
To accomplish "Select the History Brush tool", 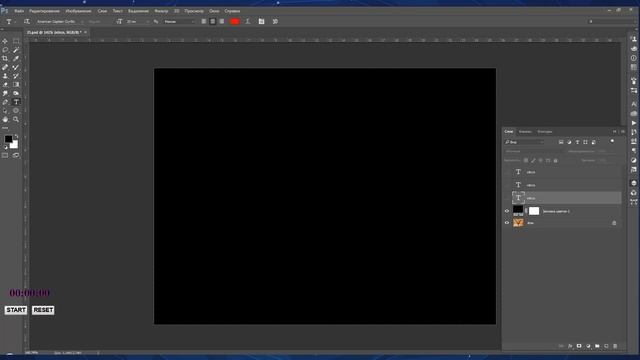I will [16, 76].
